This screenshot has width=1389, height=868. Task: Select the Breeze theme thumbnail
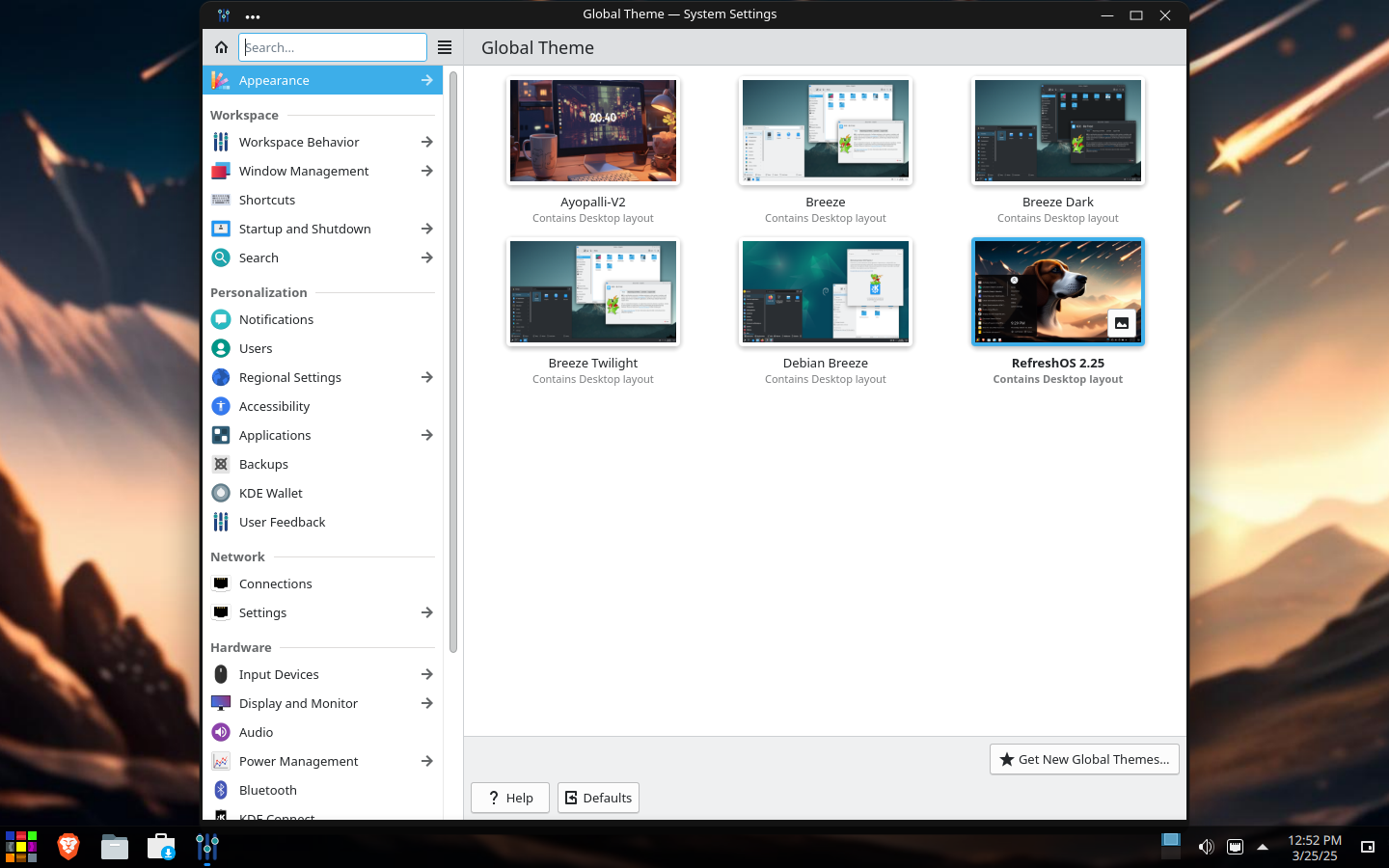click(826, 131)
